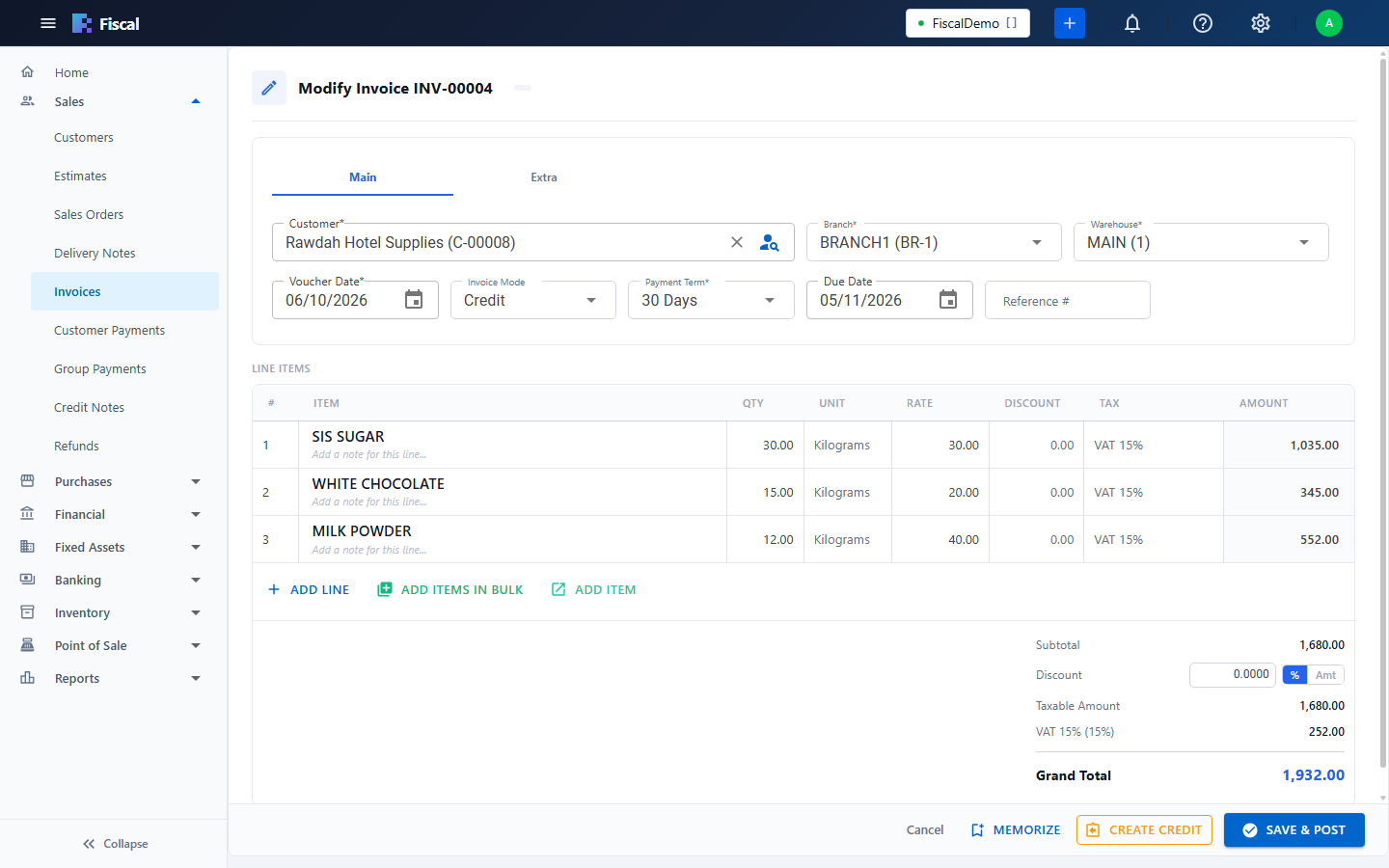
Task: Switch to the Extra tab
Action: pyautogui.click(x=544, y=177)
